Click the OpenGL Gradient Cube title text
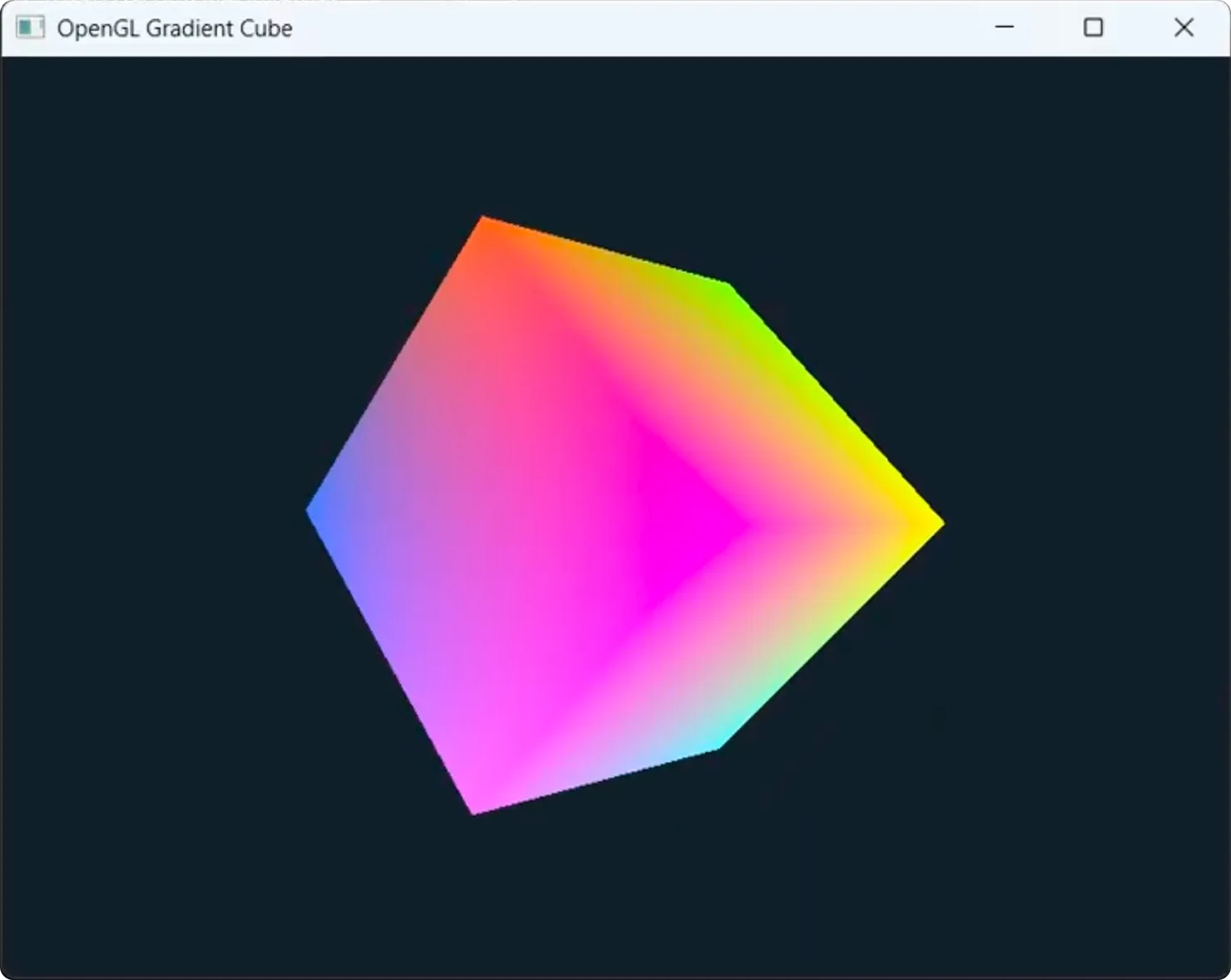 175,27
